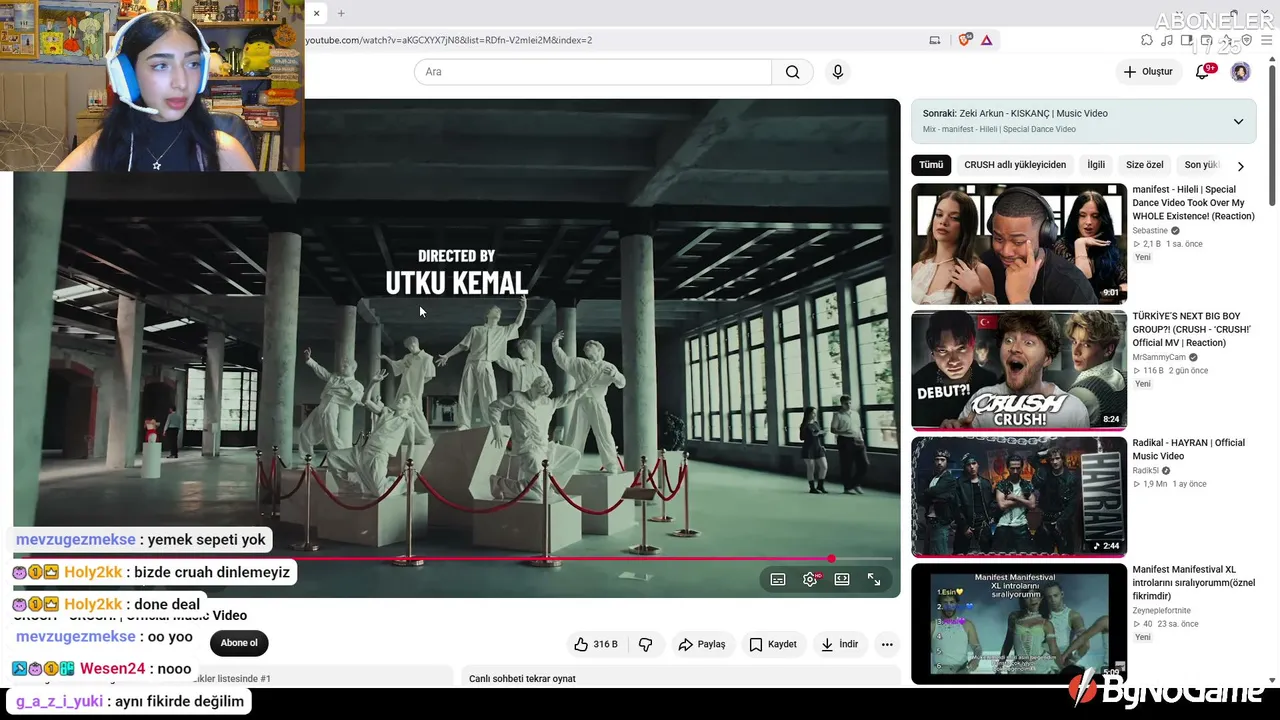
Task: Open the Radikal HAYRAN video thumbnail
Action: 1019,497
